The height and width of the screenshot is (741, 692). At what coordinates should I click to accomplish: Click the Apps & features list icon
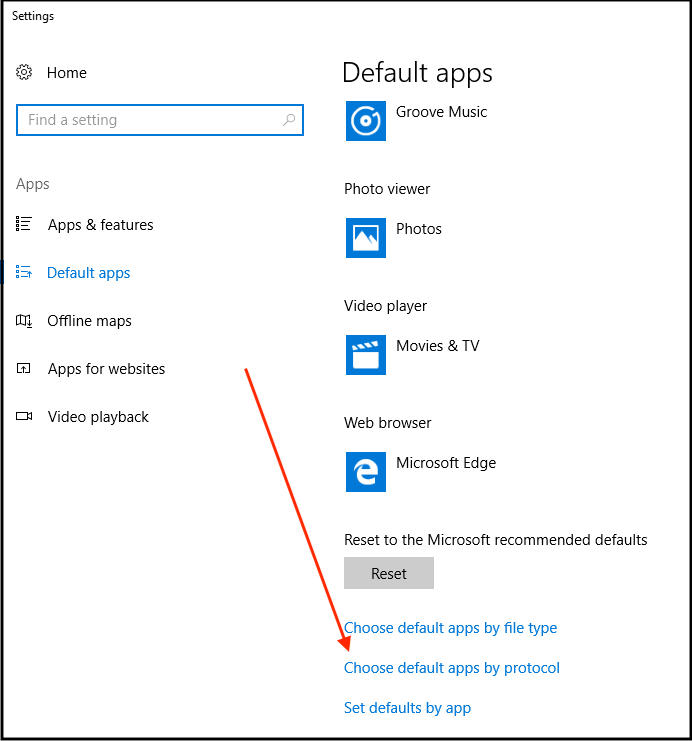click(x=24, y=224)
